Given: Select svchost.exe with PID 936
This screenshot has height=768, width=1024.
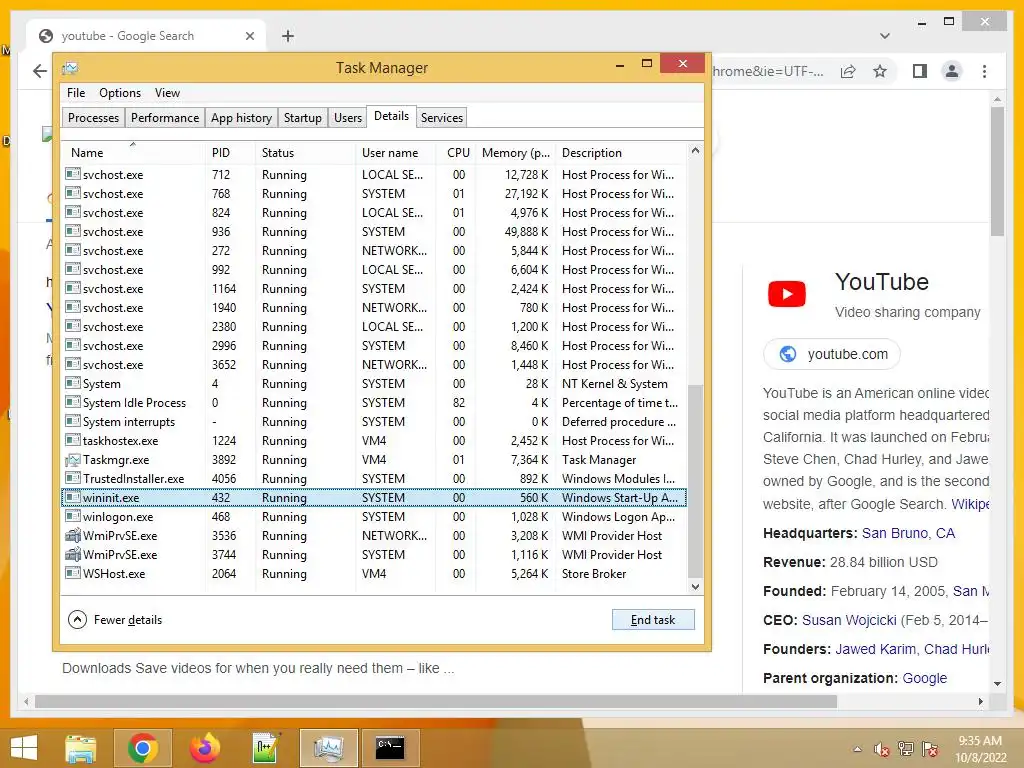Looking at the screenshot, I should coord(374,232).
